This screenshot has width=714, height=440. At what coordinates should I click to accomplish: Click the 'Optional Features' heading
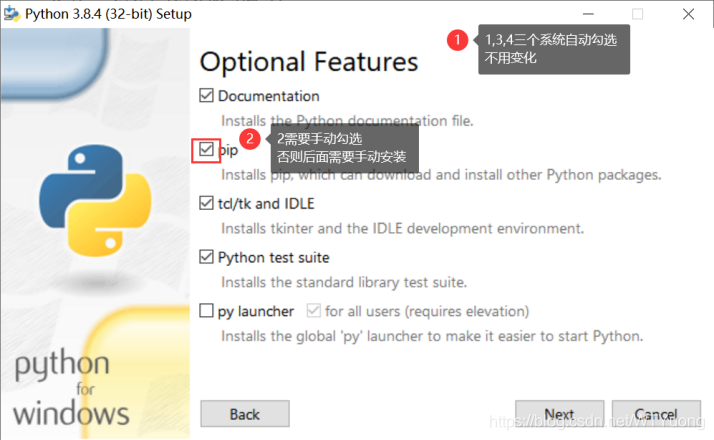point(309,62)
